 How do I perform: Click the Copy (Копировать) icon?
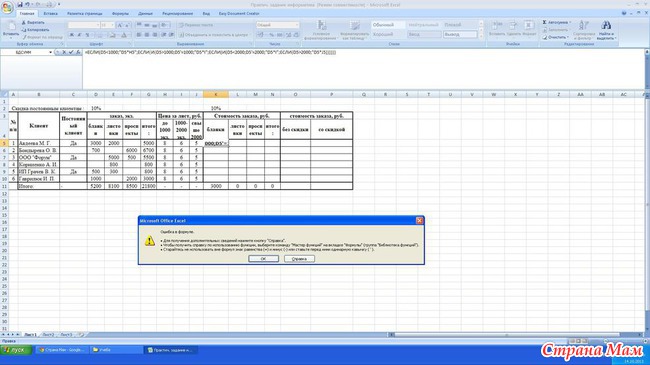point(24,30)
